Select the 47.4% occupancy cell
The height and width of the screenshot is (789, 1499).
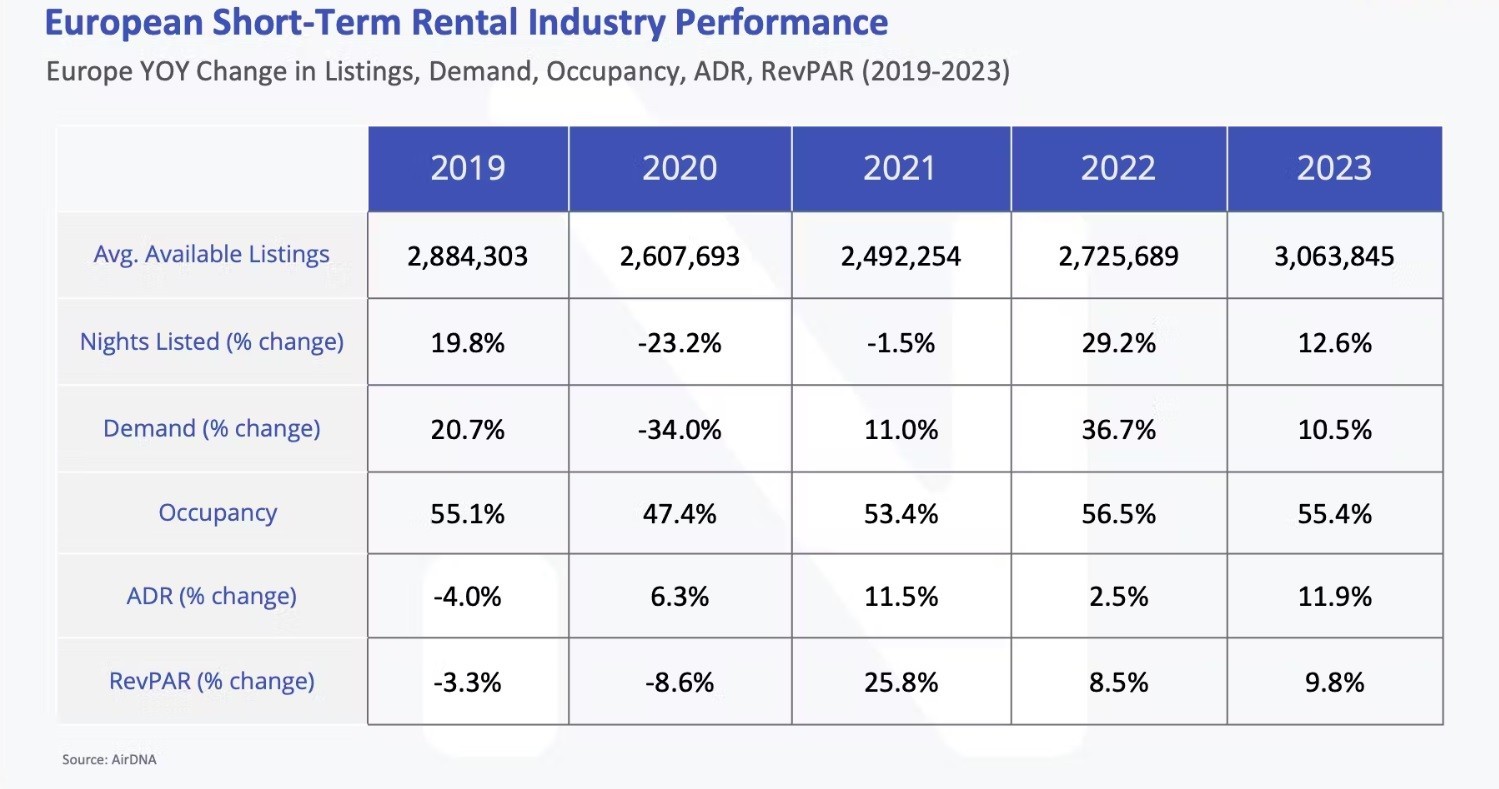click(x=679, y=515)
